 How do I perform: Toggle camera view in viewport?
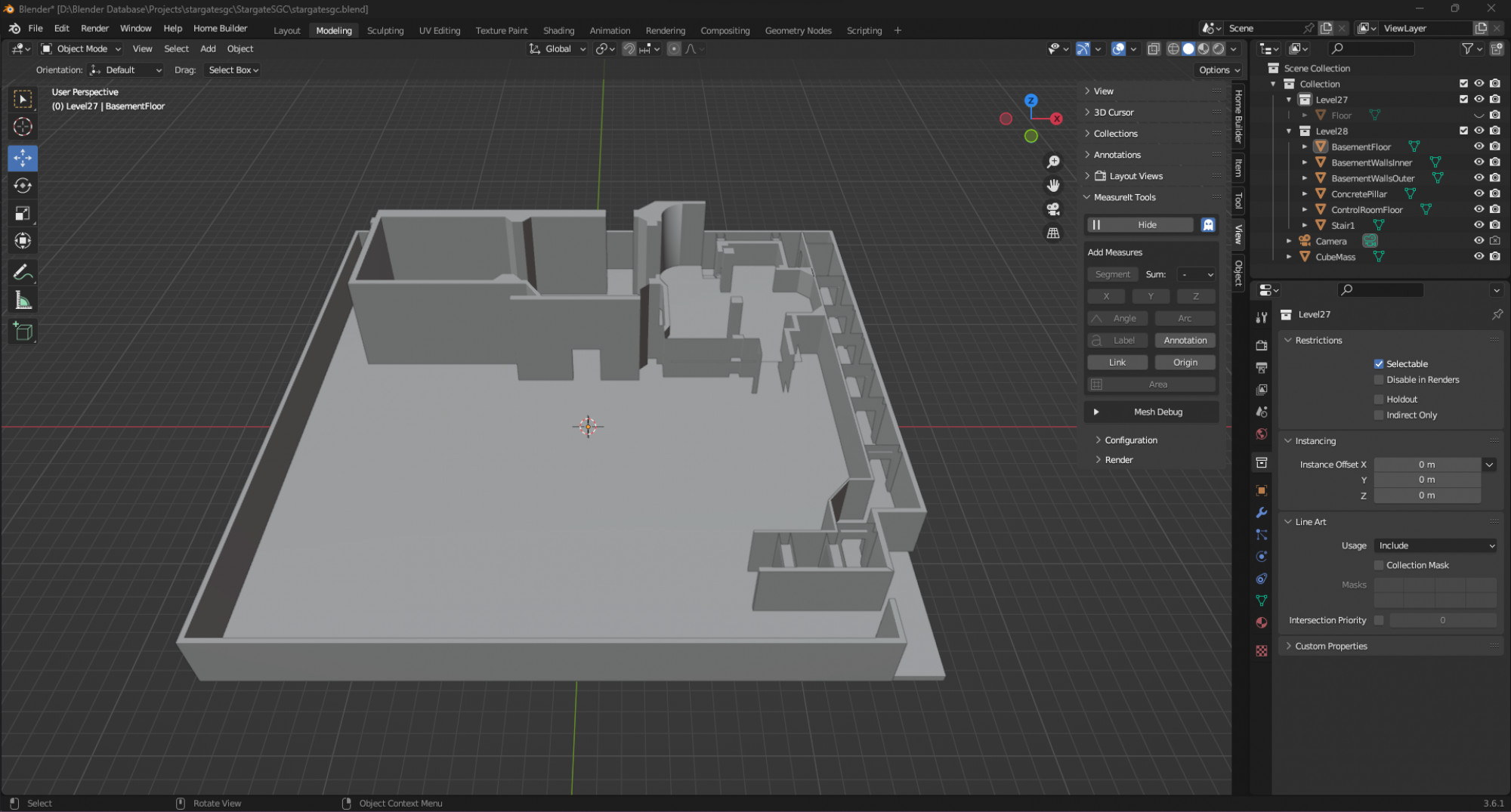pos(1053,209)
